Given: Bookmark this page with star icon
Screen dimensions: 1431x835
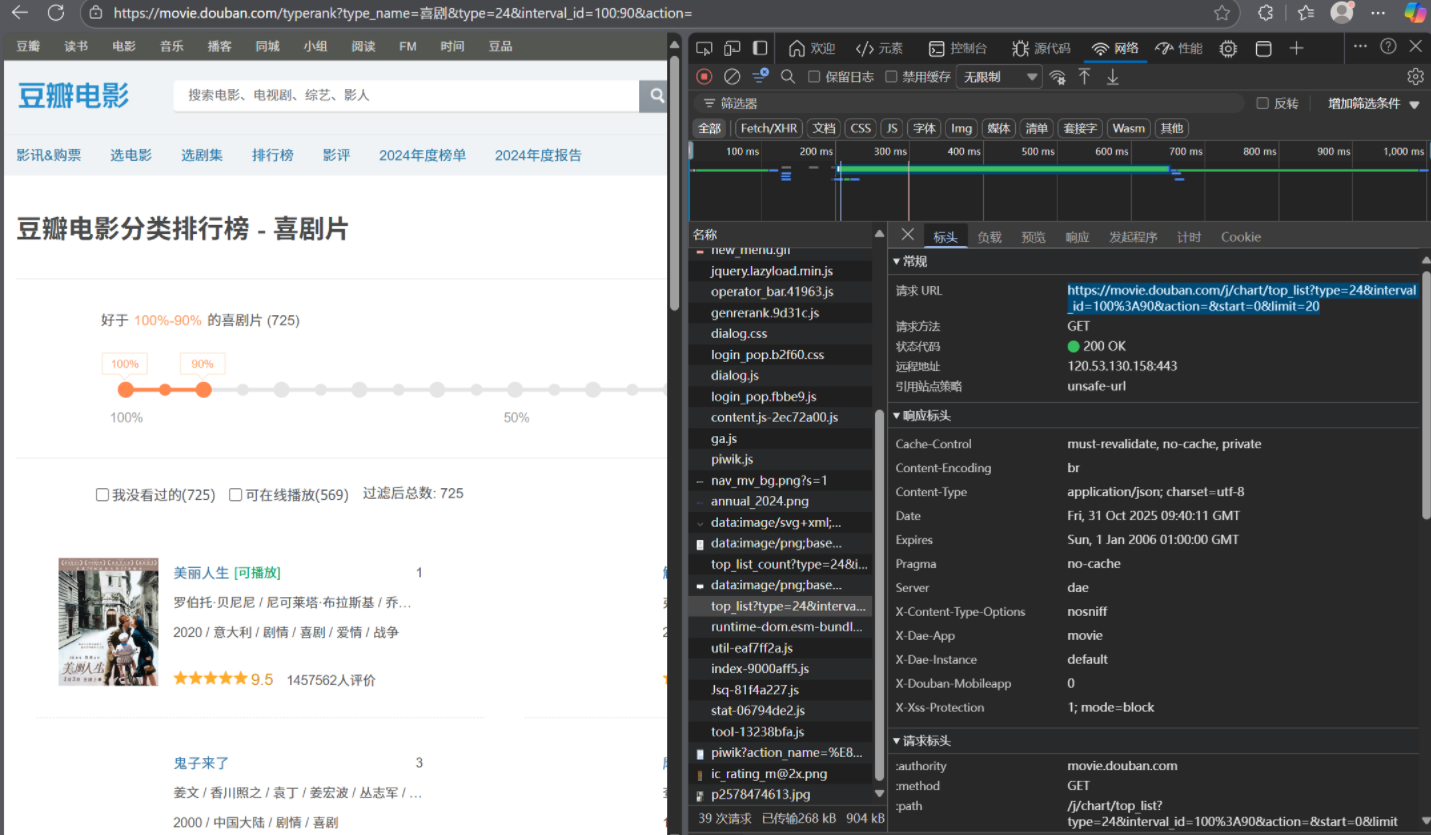Looking at the screenshot, I should pos(1222,13).
